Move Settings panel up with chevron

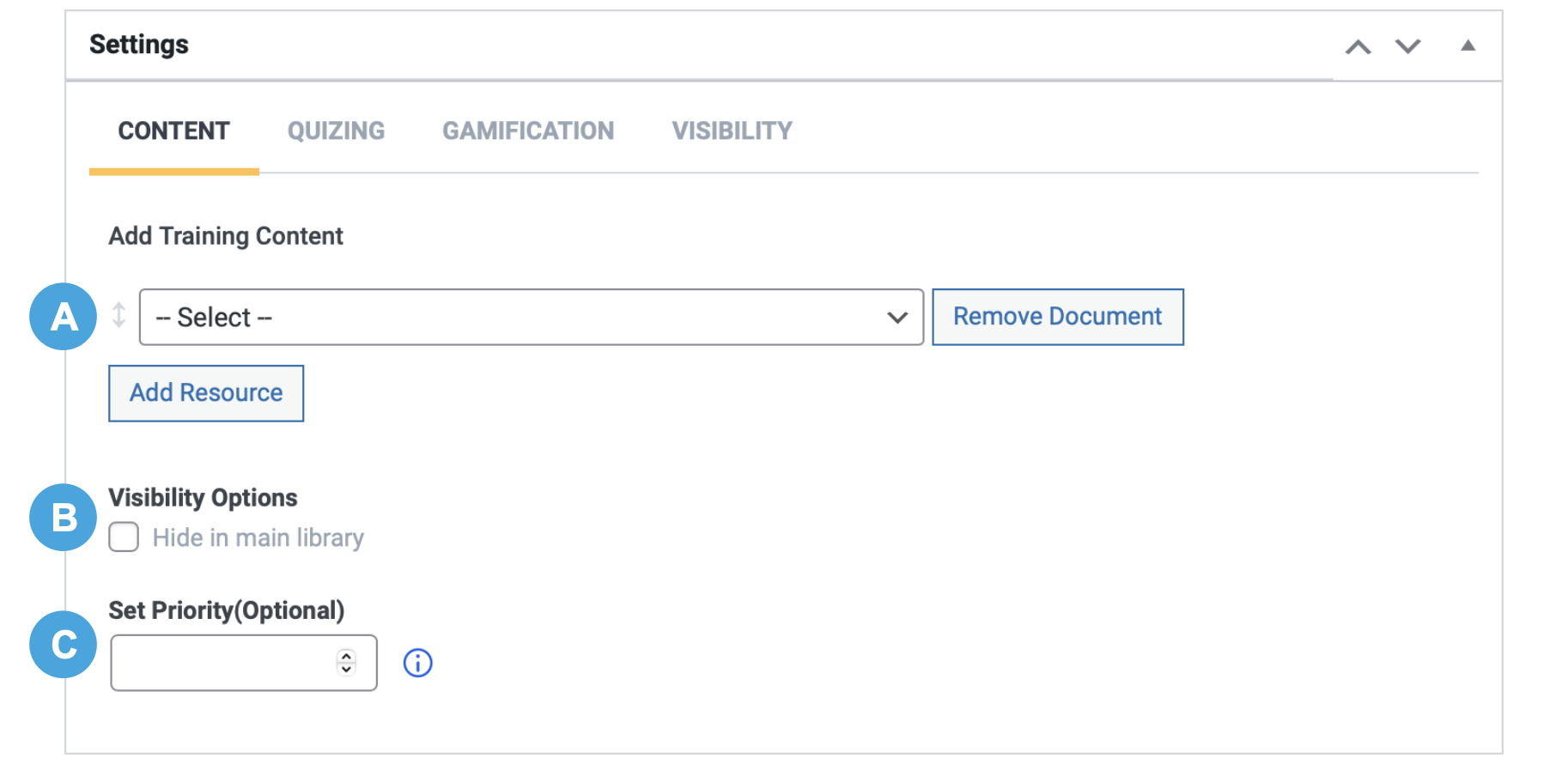point(1358,46)
